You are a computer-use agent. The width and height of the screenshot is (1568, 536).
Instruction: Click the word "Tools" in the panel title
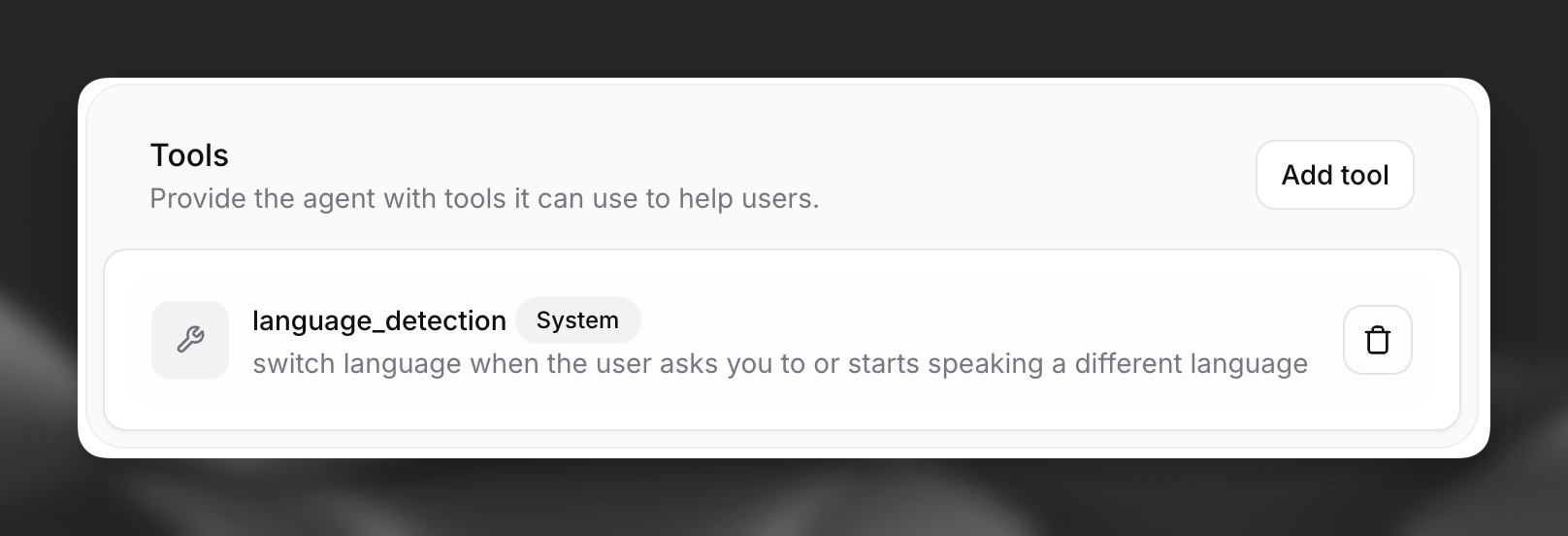189,155
